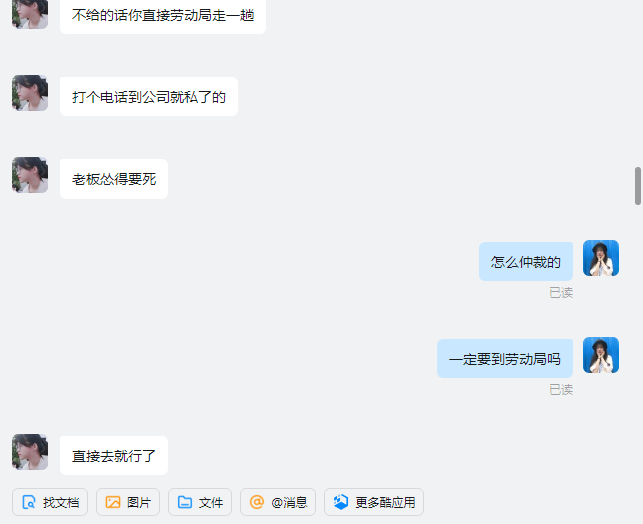Screen dimensions: 643x524
Task: Click own avatar beside 一定要到劳动局吗
Action: 601,355
